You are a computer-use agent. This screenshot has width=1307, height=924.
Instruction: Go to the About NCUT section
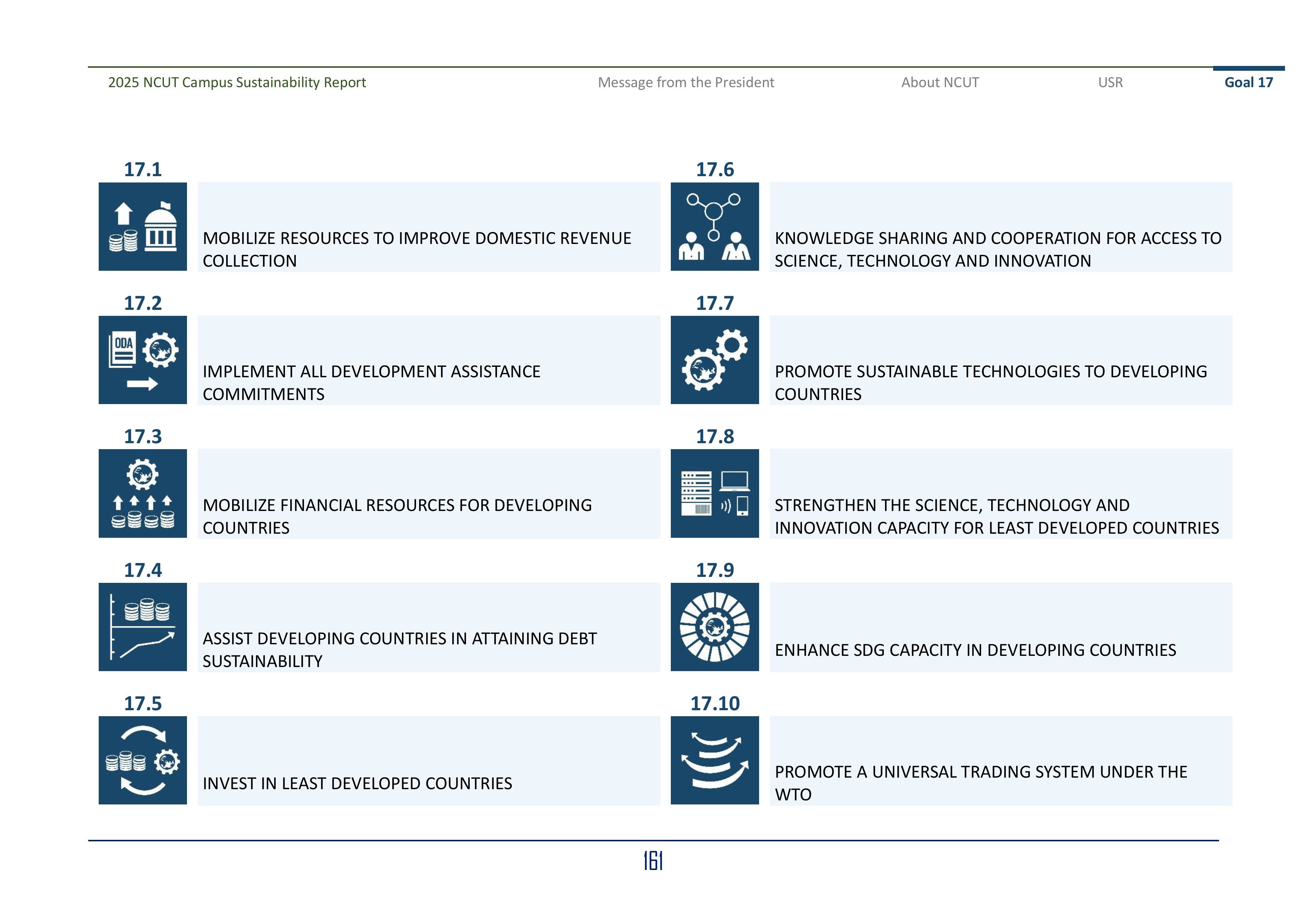tap(940, 83)
